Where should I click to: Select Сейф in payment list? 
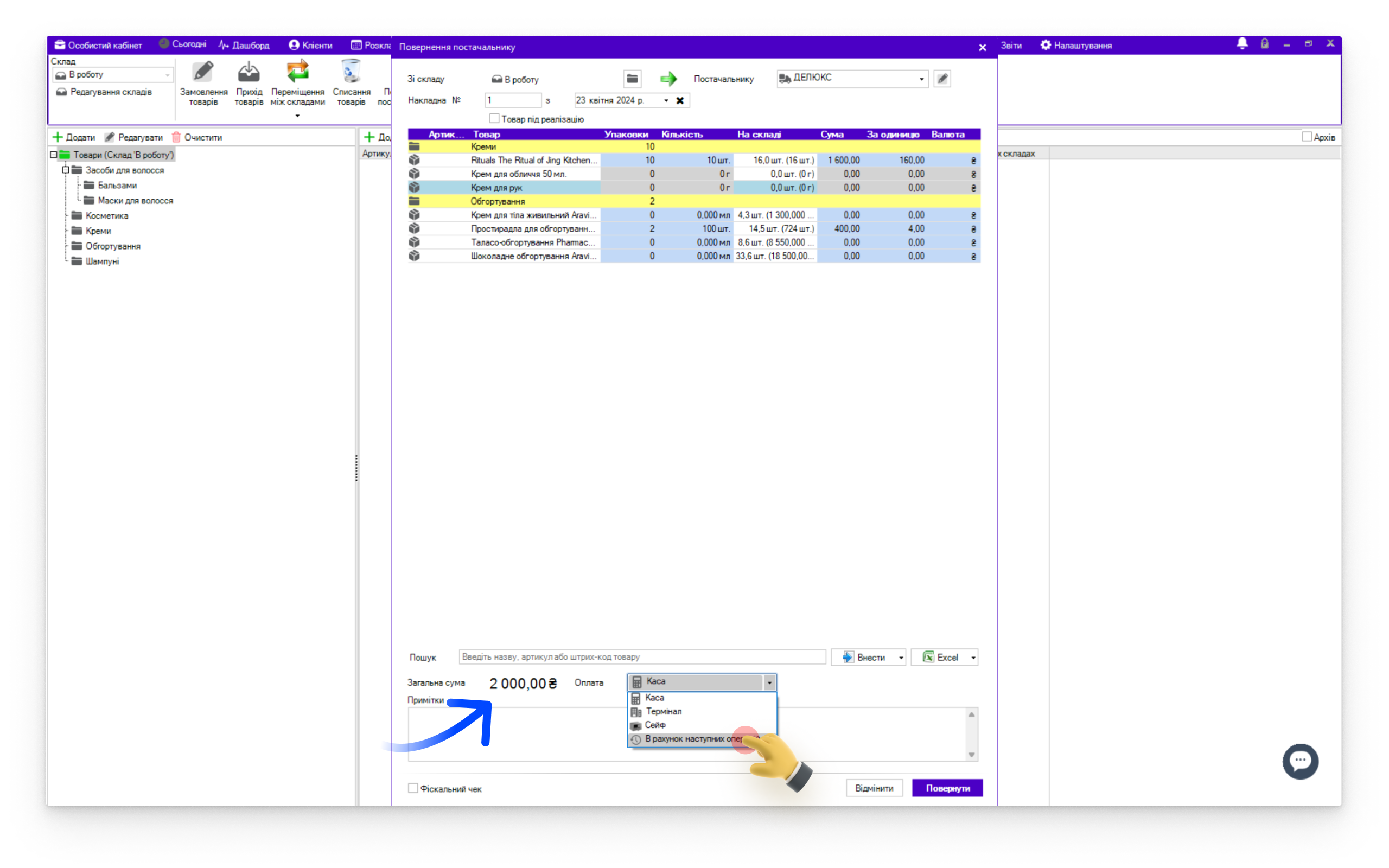coord(702,726)
